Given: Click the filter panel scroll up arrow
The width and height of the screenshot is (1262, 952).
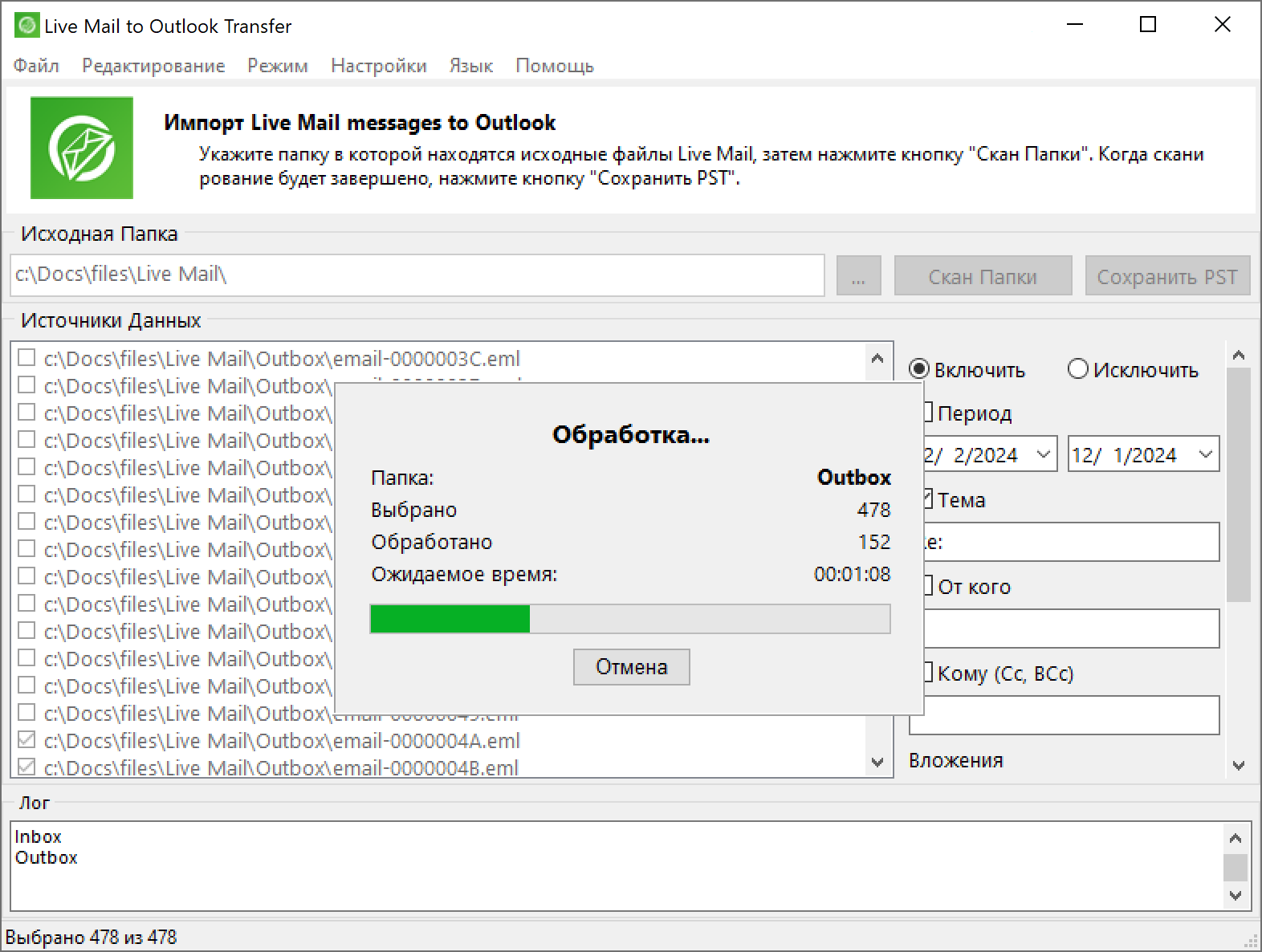Looking at the screenshot, I should [x=1239, y=355].
